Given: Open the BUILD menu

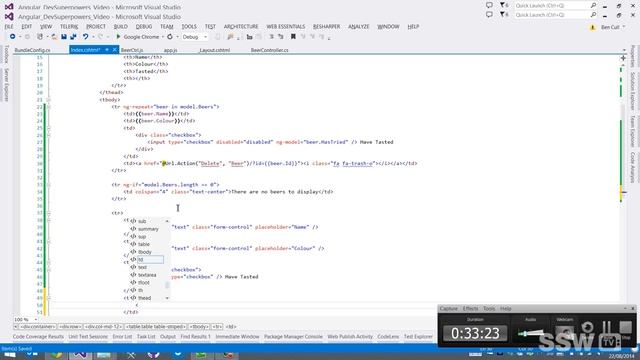Looking at the screenshot, I should click(121, 27).
